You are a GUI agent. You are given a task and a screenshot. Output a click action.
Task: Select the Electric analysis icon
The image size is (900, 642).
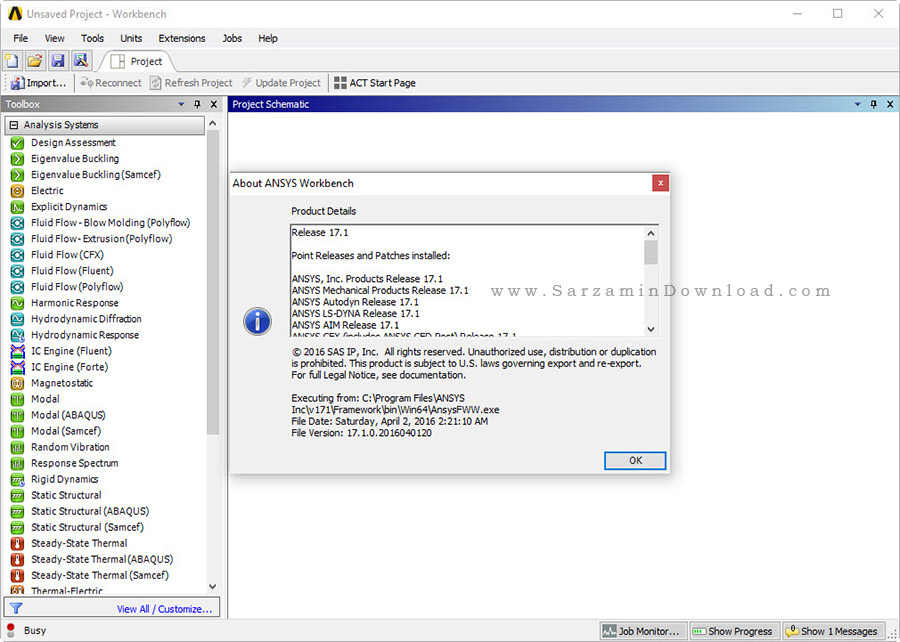click(x=17, y=191)
